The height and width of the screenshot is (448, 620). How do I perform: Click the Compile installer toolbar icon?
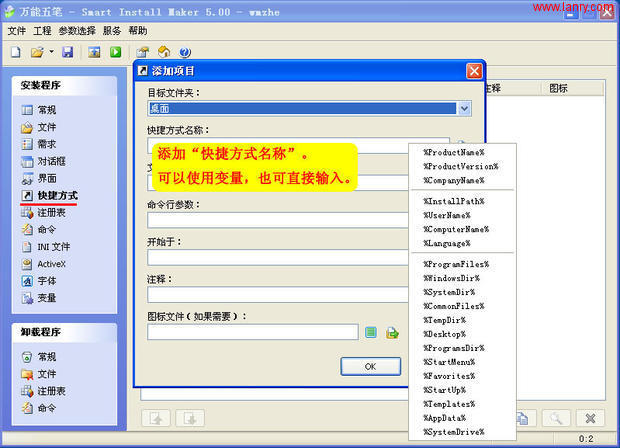pos(94,52)
